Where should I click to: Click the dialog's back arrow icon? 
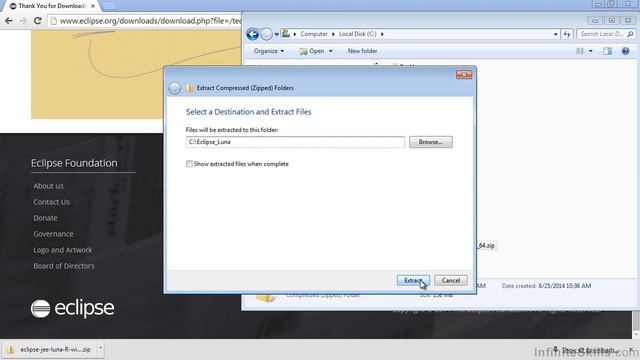coord(175,88)
